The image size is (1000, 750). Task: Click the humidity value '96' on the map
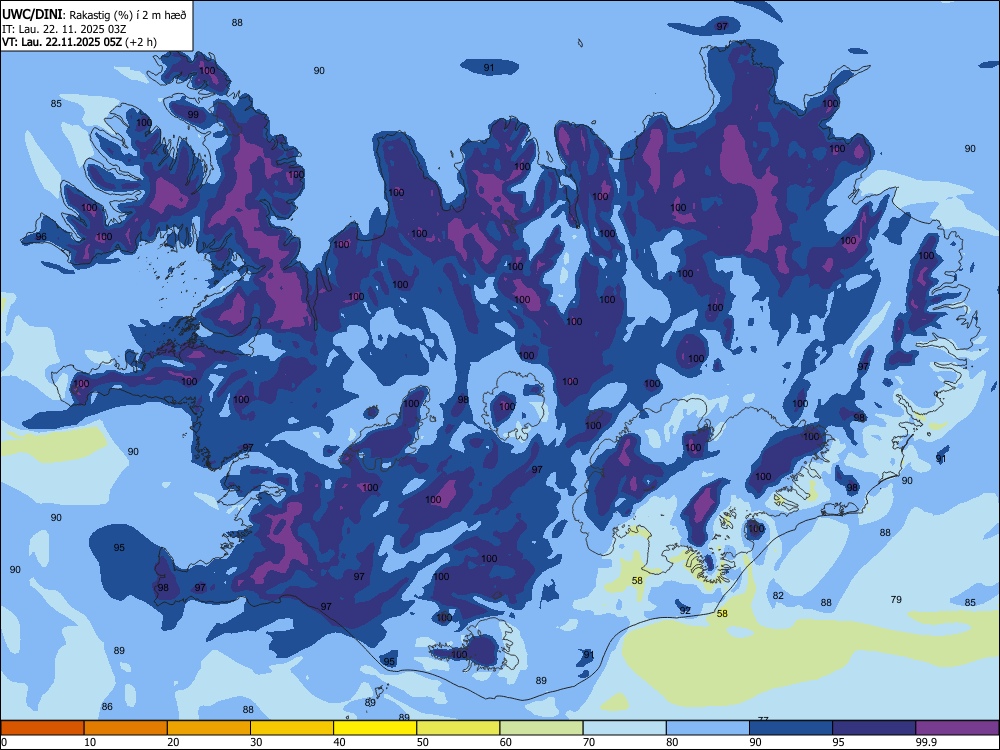41,237
